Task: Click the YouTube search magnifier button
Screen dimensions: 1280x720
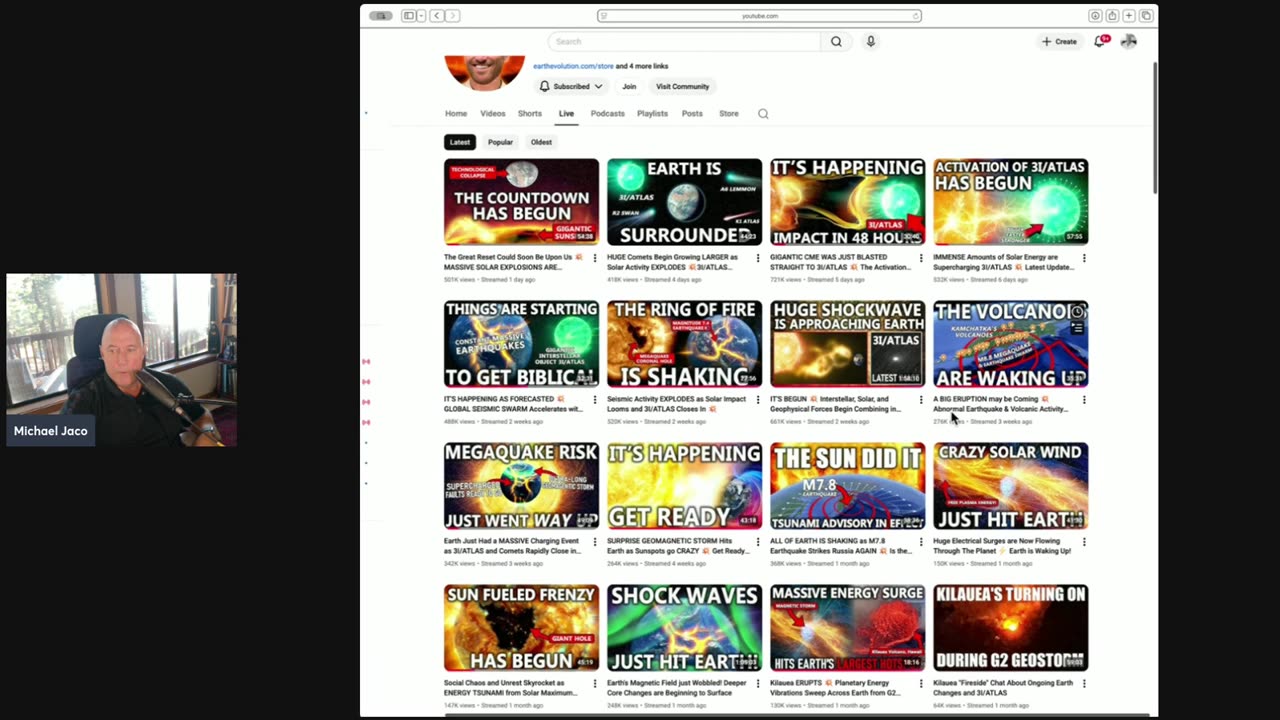Action: click(x=836, y=41)
